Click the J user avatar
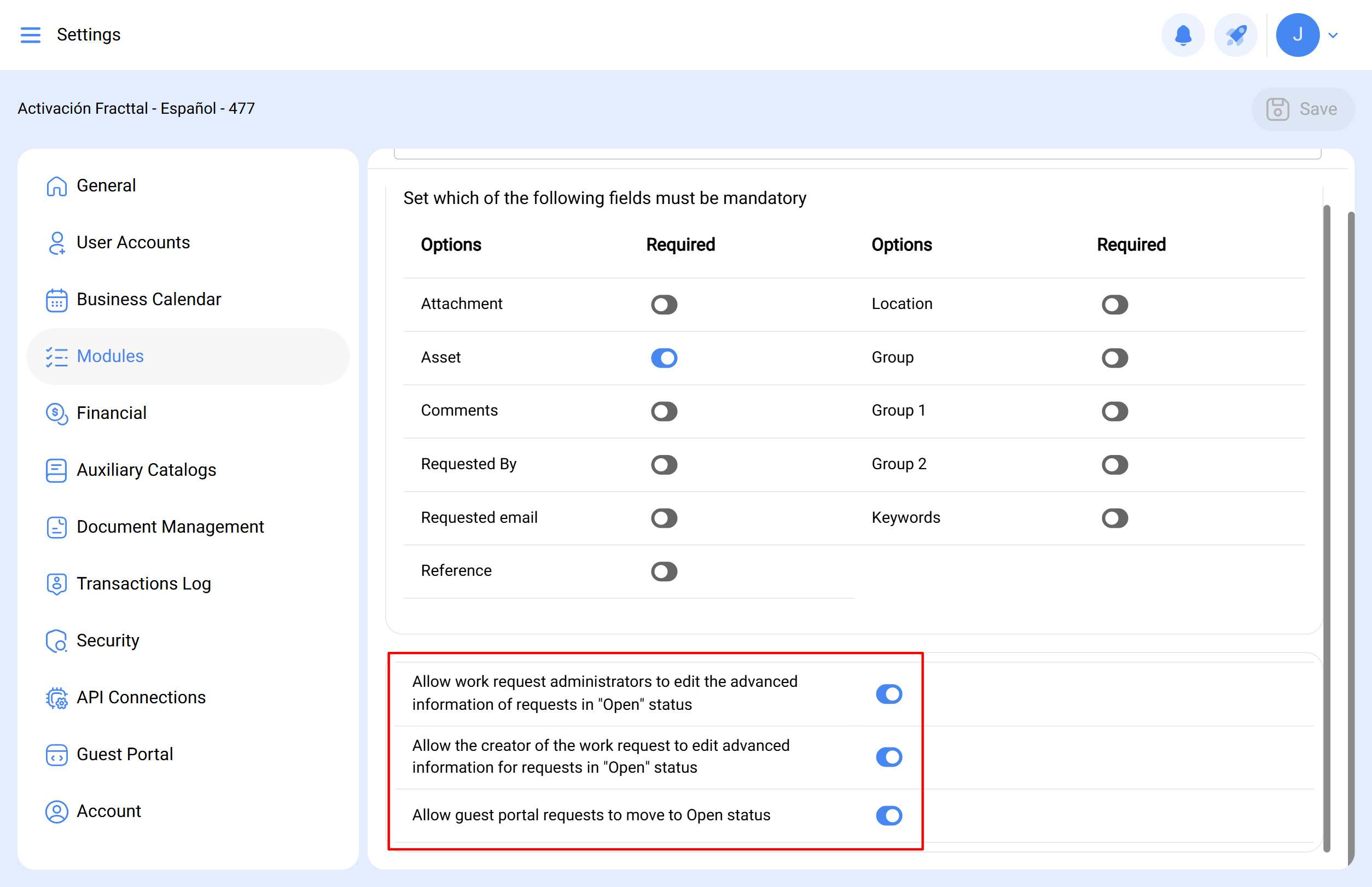The image size is (1372, 887). (1298, 35)
